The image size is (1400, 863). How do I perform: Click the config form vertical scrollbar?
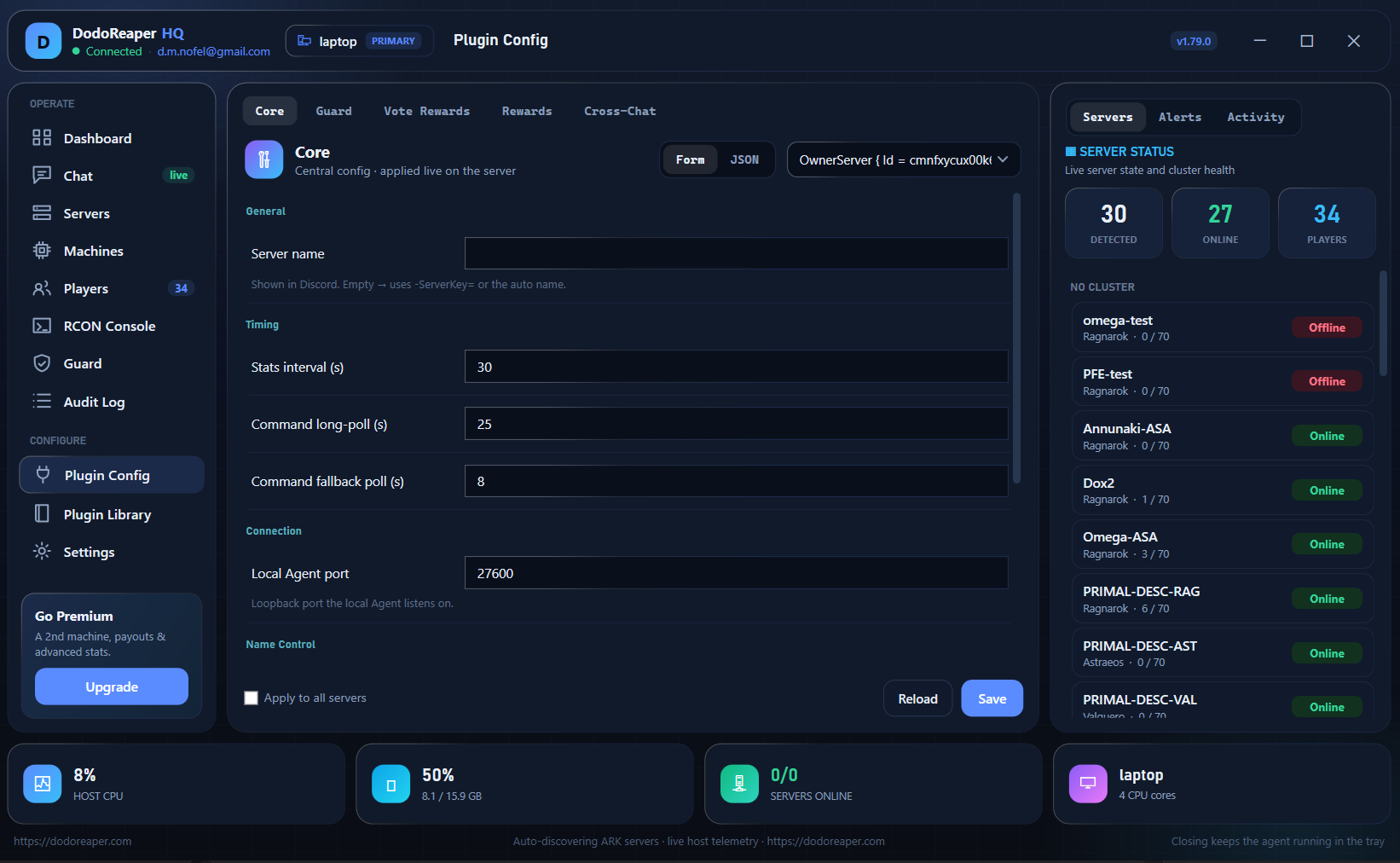[1016, 338]
